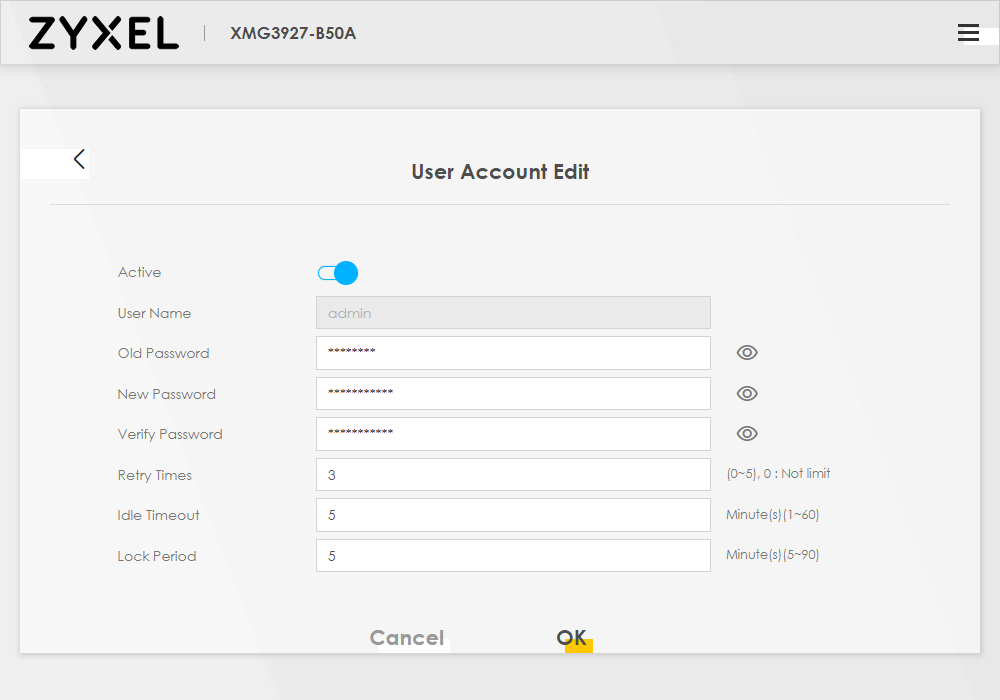Click the User Account Edit title
This screenshot has width=1000, height=700.
click(x=500, y=171)
